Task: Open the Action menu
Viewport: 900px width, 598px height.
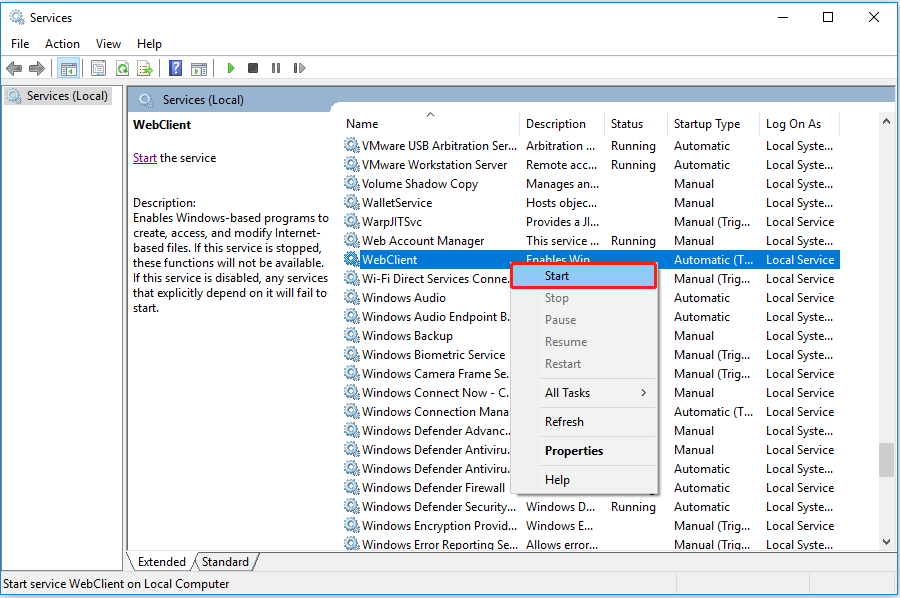Action: point(63,44)
